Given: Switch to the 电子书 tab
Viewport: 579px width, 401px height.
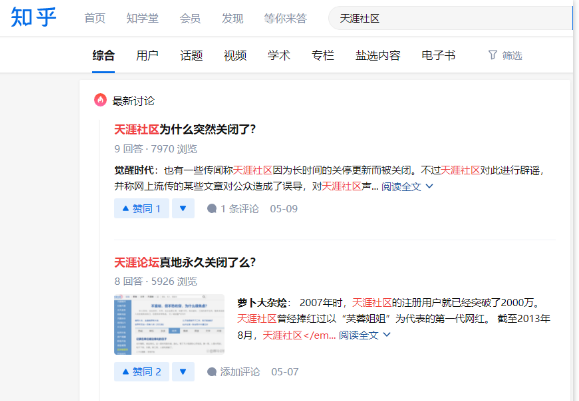Looking at the screenshot, I should pos(438,56).
